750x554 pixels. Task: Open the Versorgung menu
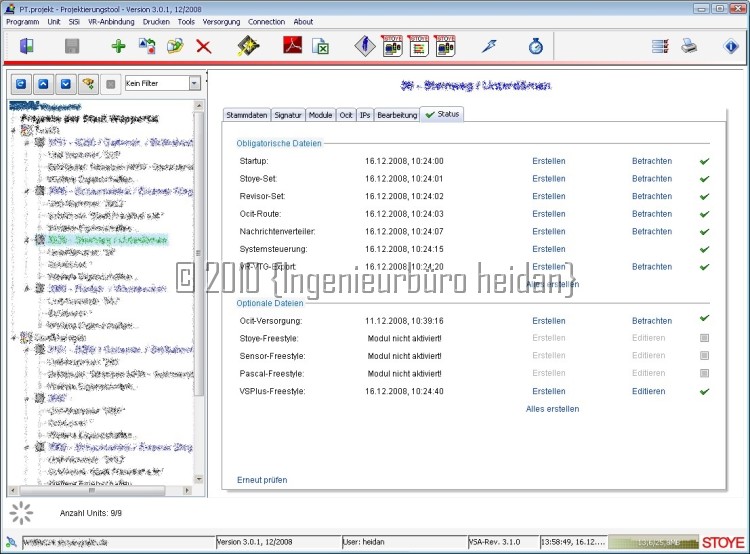point(220,21)
